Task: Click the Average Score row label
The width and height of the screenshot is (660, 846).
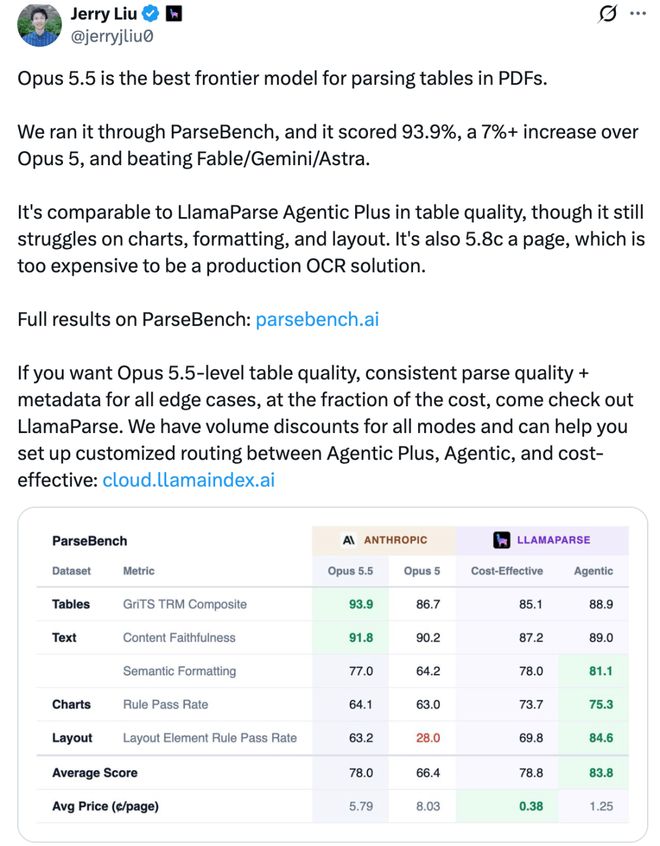Action: tap(95, 773)
